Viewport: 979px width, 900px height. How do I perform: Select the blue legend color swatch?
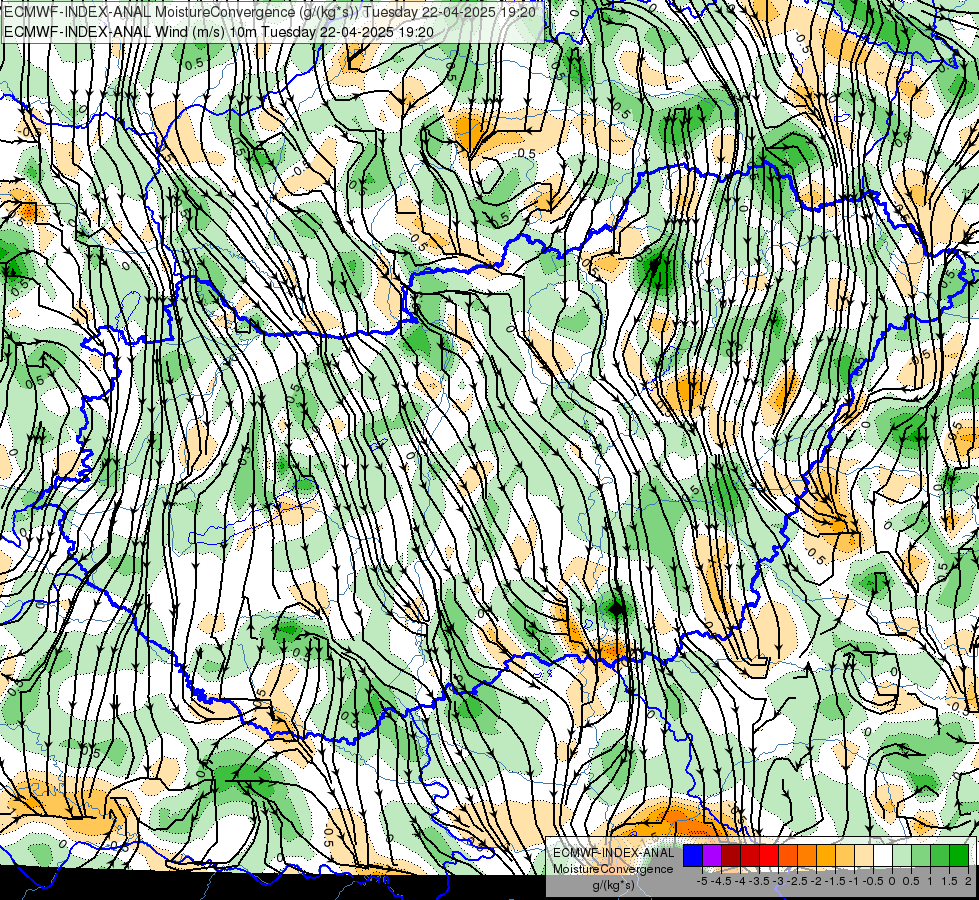click(x=693, y=856)
